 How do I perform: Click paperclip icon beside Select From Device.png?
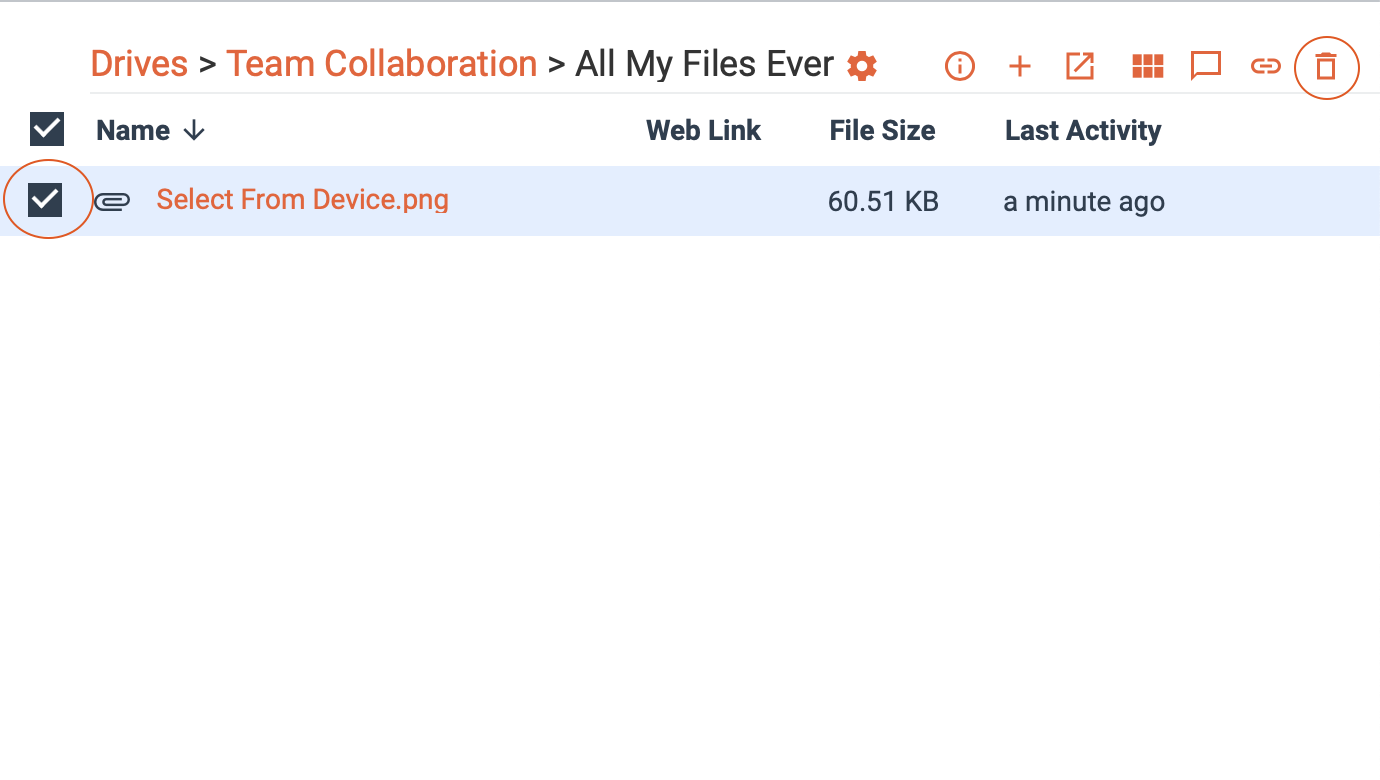click(x=112, y=201)
